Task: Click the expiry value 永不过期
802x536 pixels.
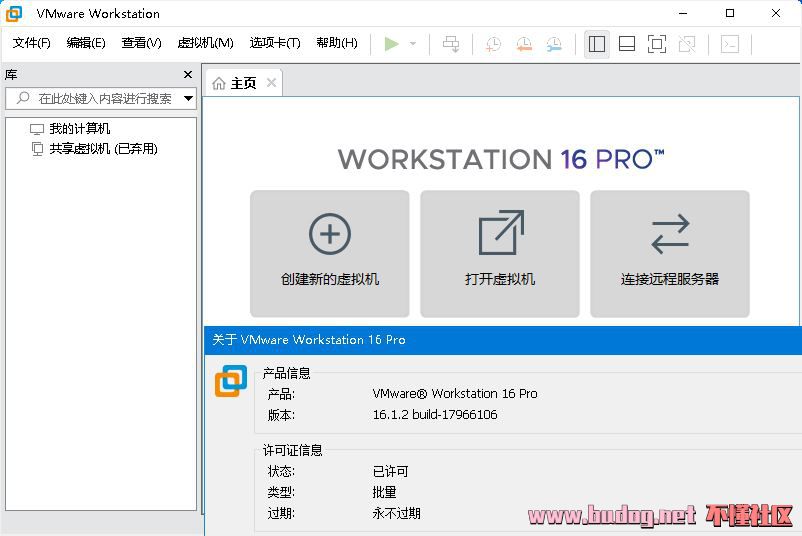Action: coord(396,513)
